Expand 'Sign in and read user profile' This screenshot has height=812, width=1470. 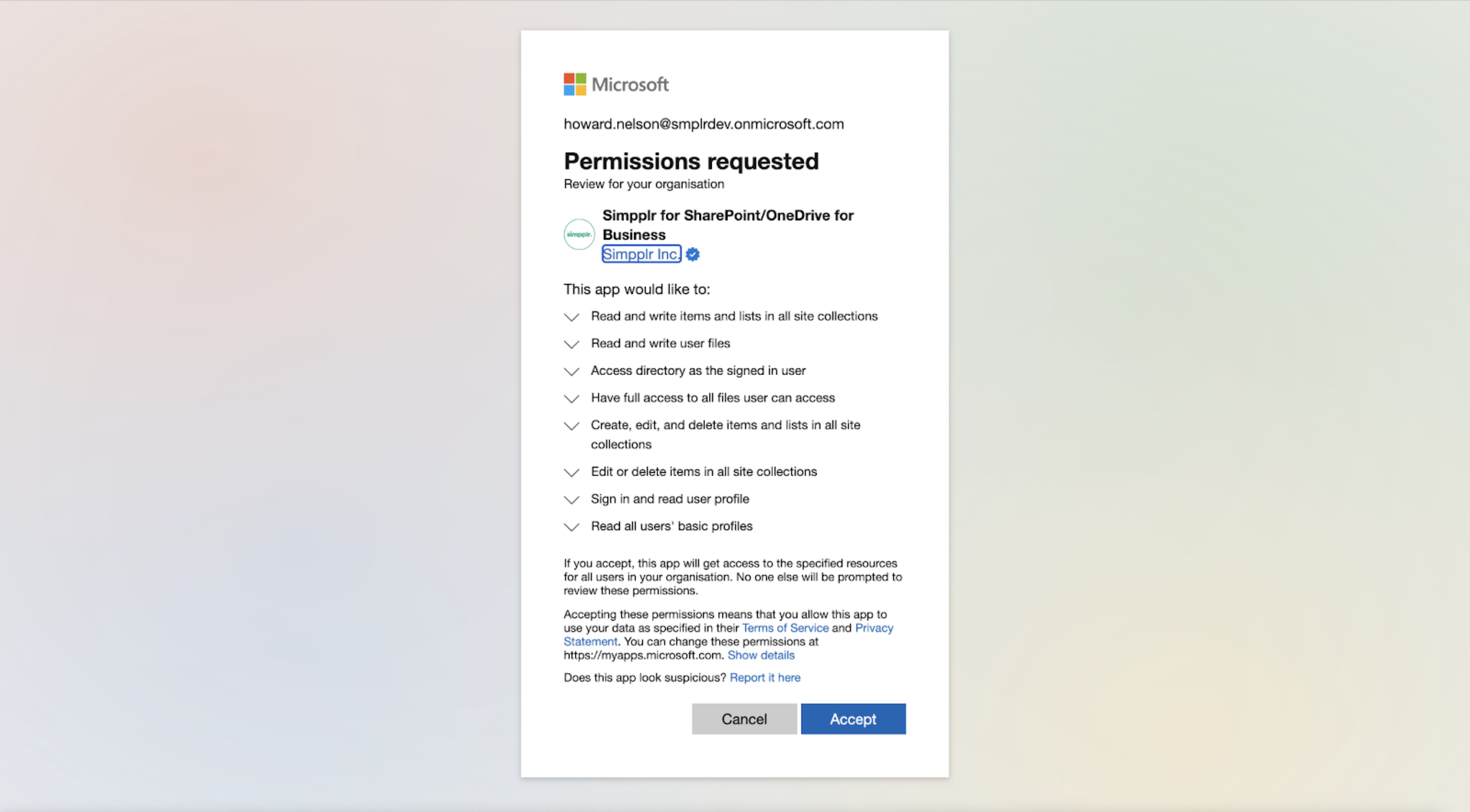(x=572, y=500)
